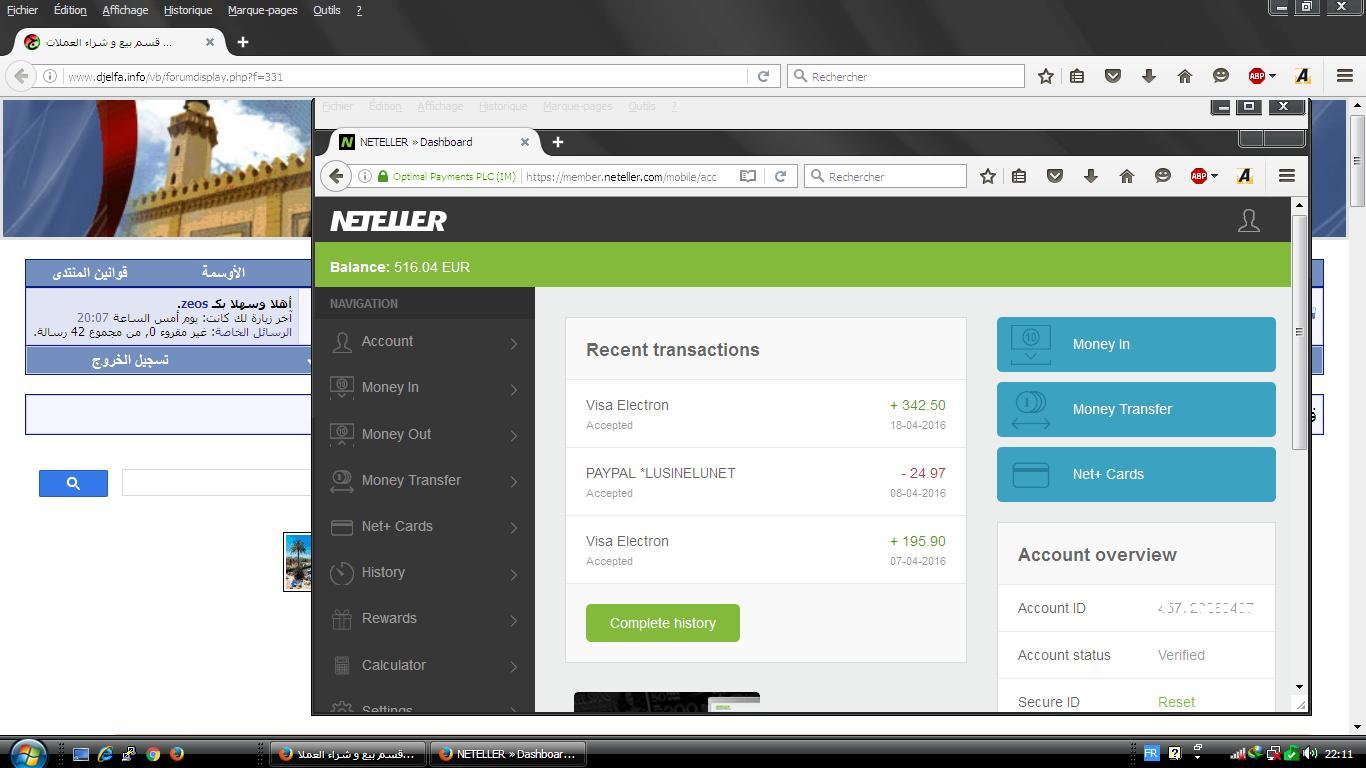Screen dimensions: 1366x768
Task: Expand Money Transfer navigation item
Action: click(x=424, y=480)
